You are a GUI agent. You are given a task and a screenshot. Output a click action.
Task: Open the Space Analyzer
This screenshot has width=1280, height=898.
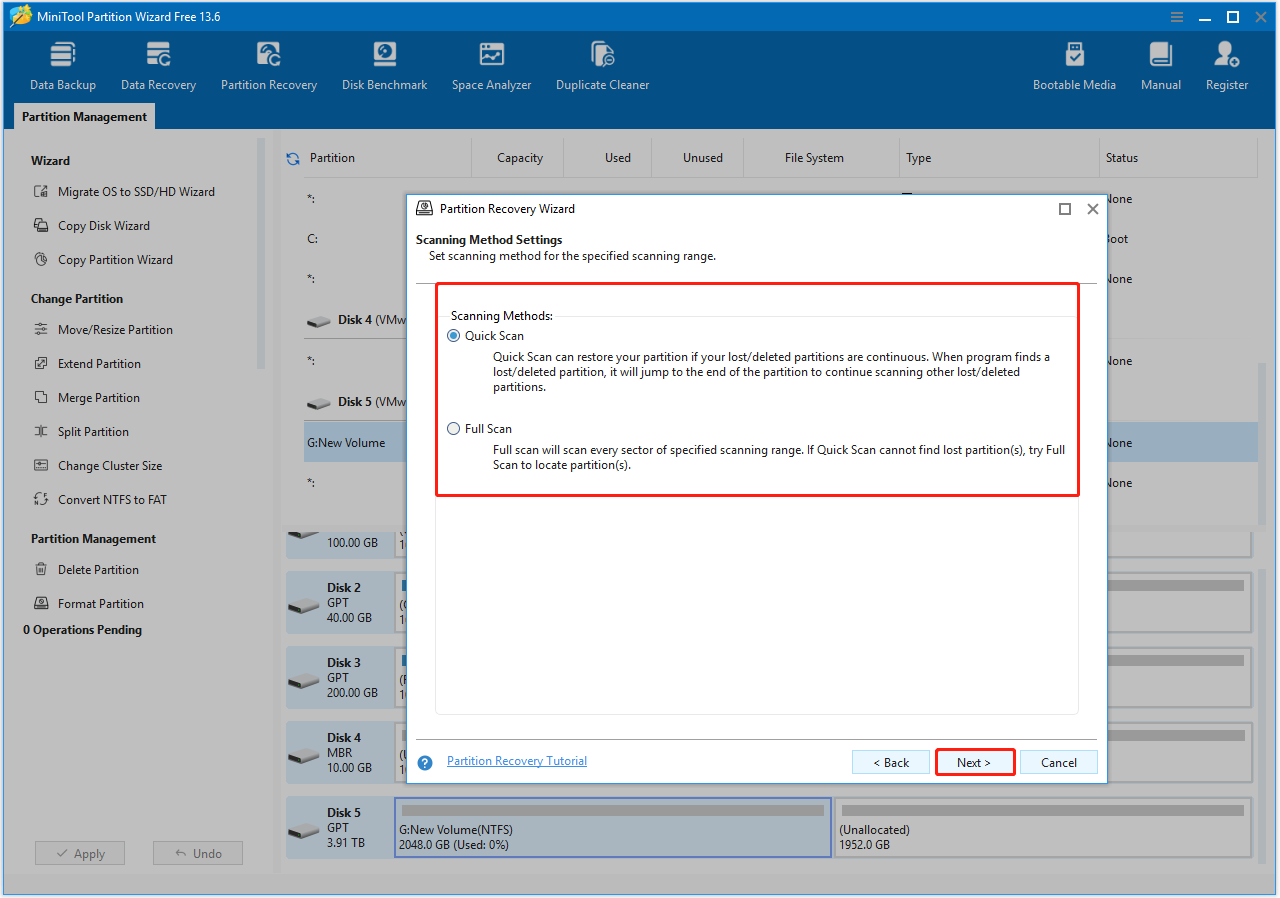click(x=491, y=63)
